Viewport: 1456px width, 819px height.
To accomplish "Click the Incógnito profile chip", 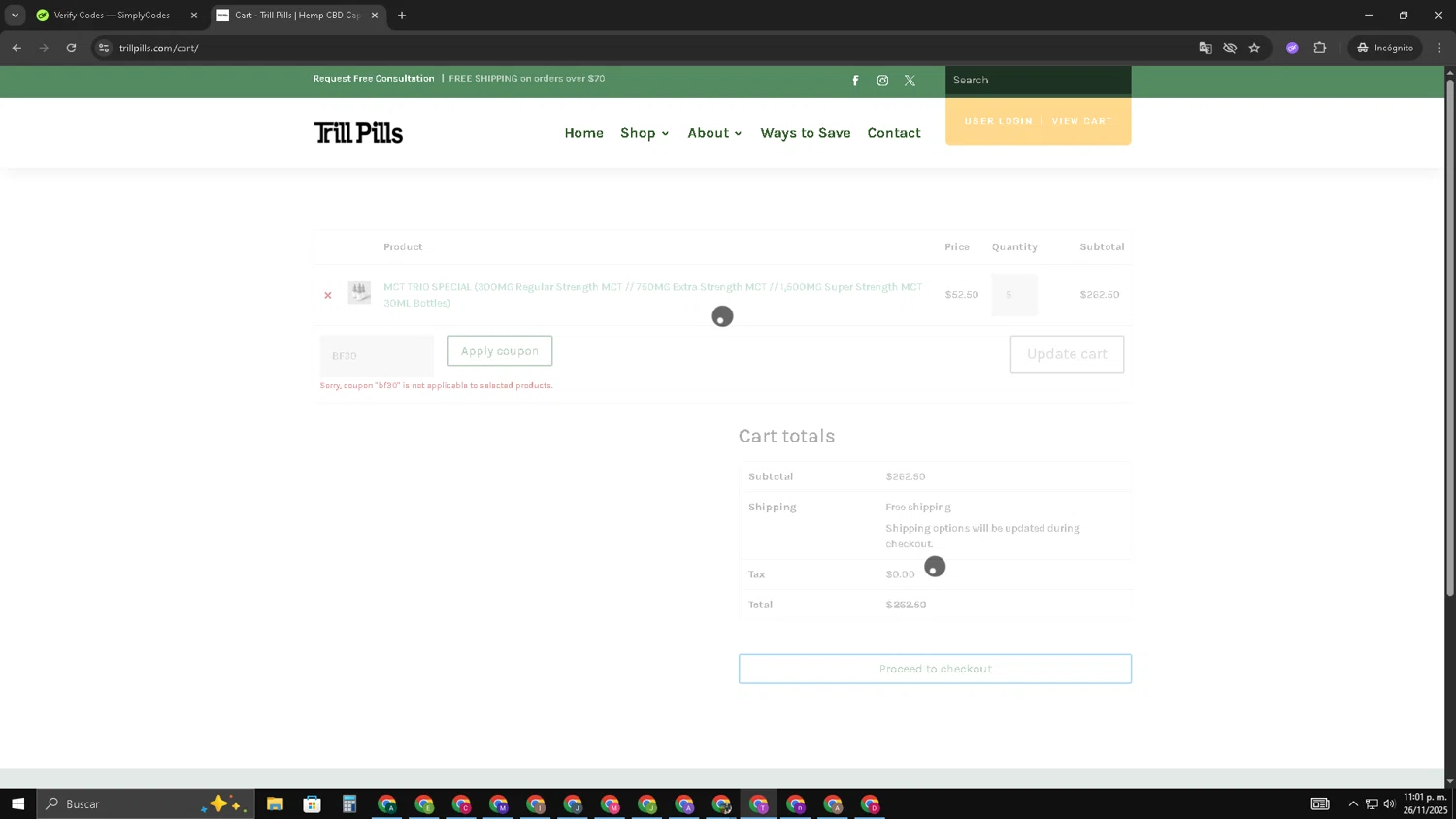I will click(x=1385, y=48).
